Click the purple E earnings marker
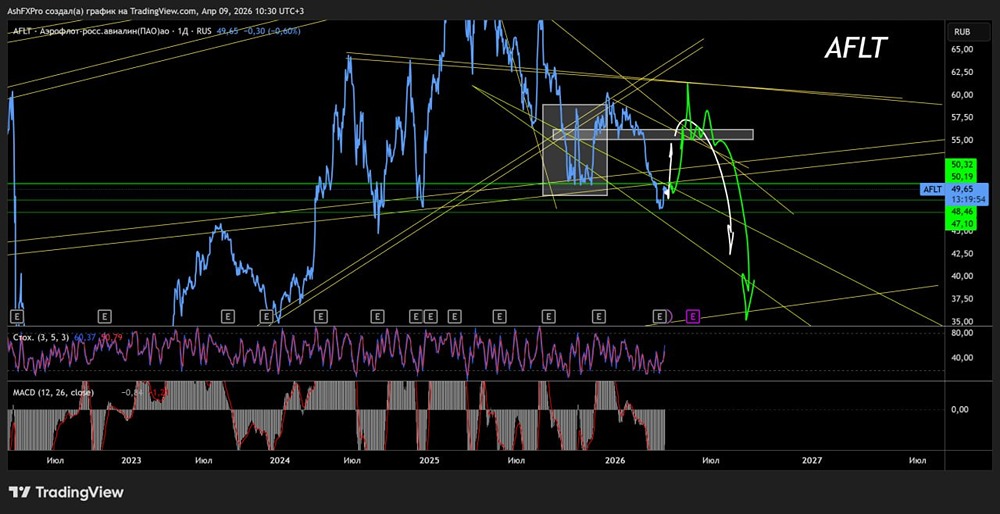 pyautogui.click(x=693, y=315)
